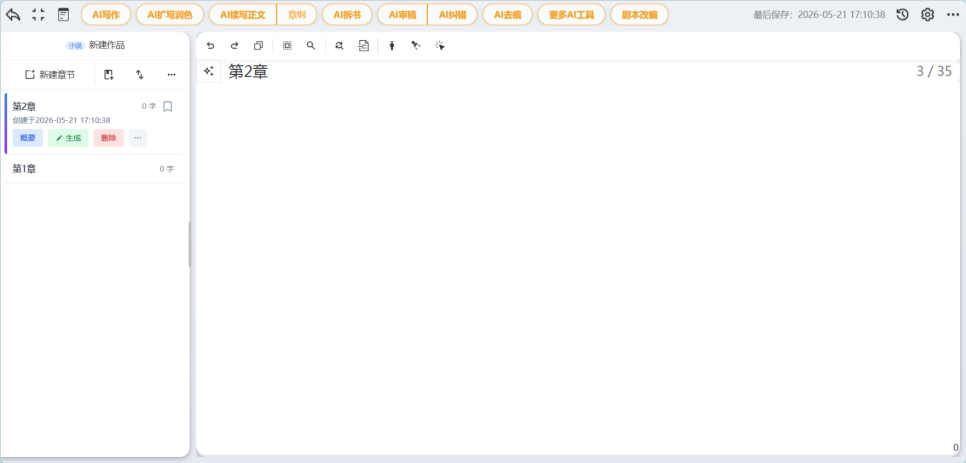The width and height of the screenshot is (966, 463).
Task: Select the 大纲 tab option
Action: pos(297,15)
